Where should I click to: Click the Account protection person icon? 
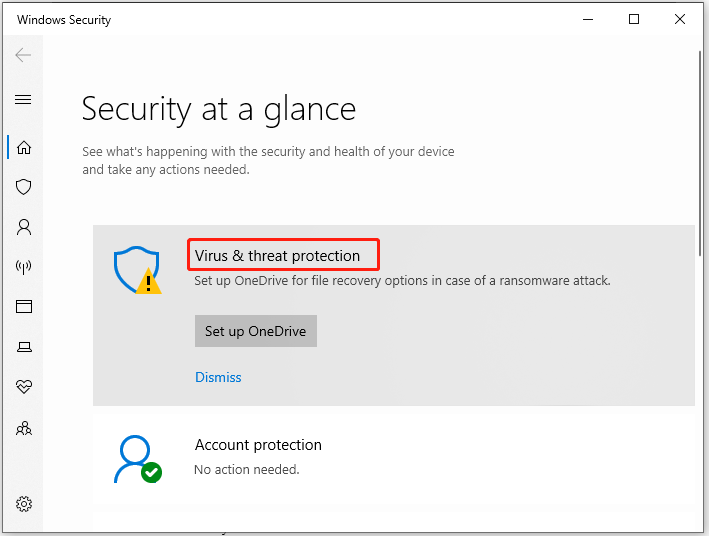click(136, 459)
